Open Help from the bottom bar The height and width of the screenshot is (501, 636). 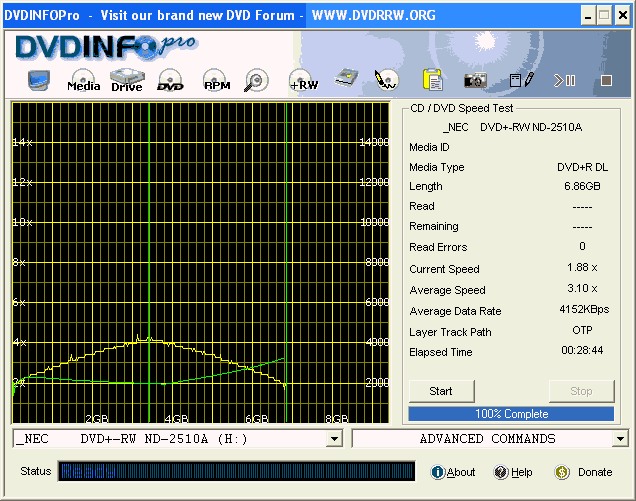[513, 472]
